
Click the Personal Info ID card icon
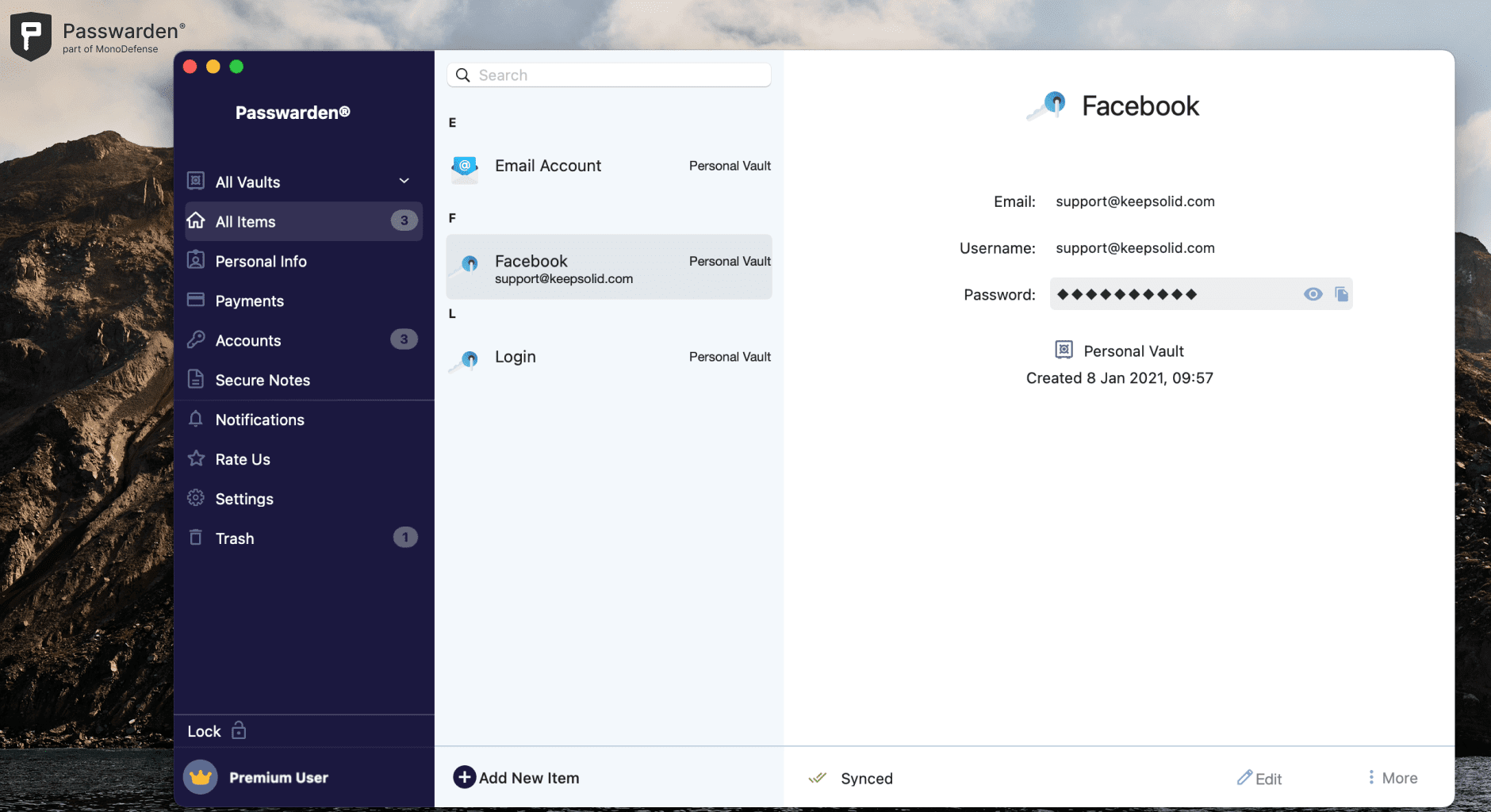pos(196,260)
